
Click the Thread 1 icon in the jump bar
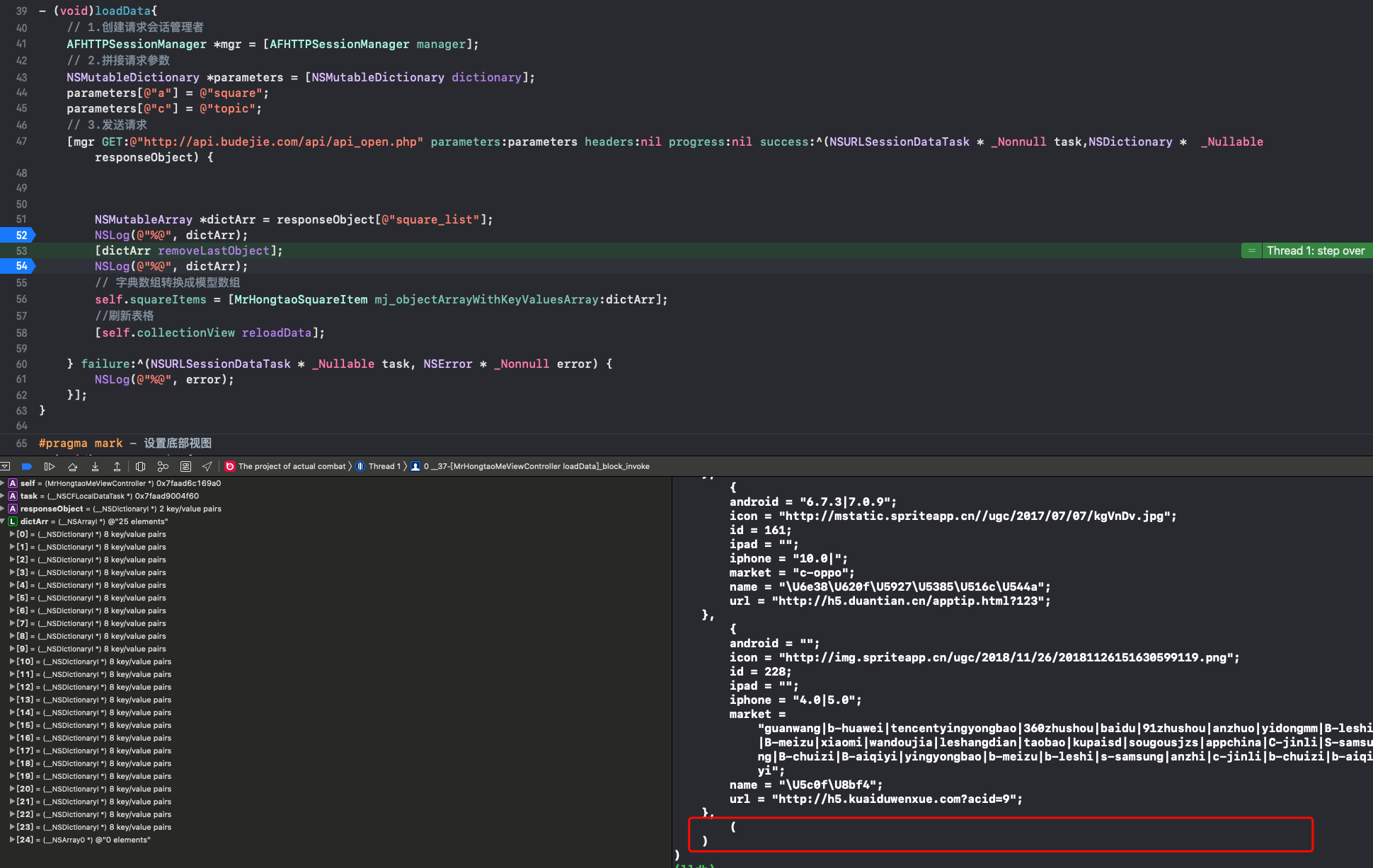(360, 466)
